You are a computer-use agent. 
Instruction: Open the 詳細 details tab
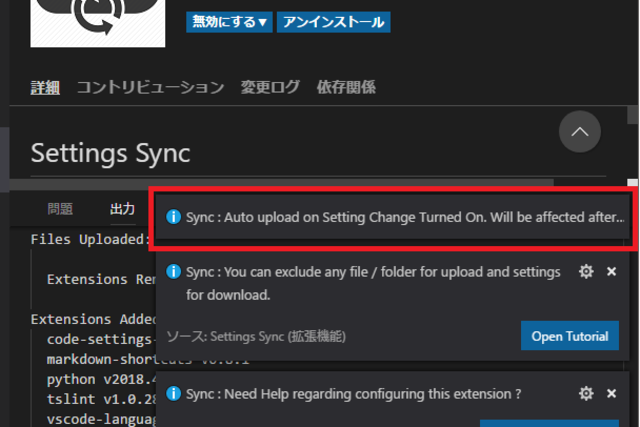[45, 87]
